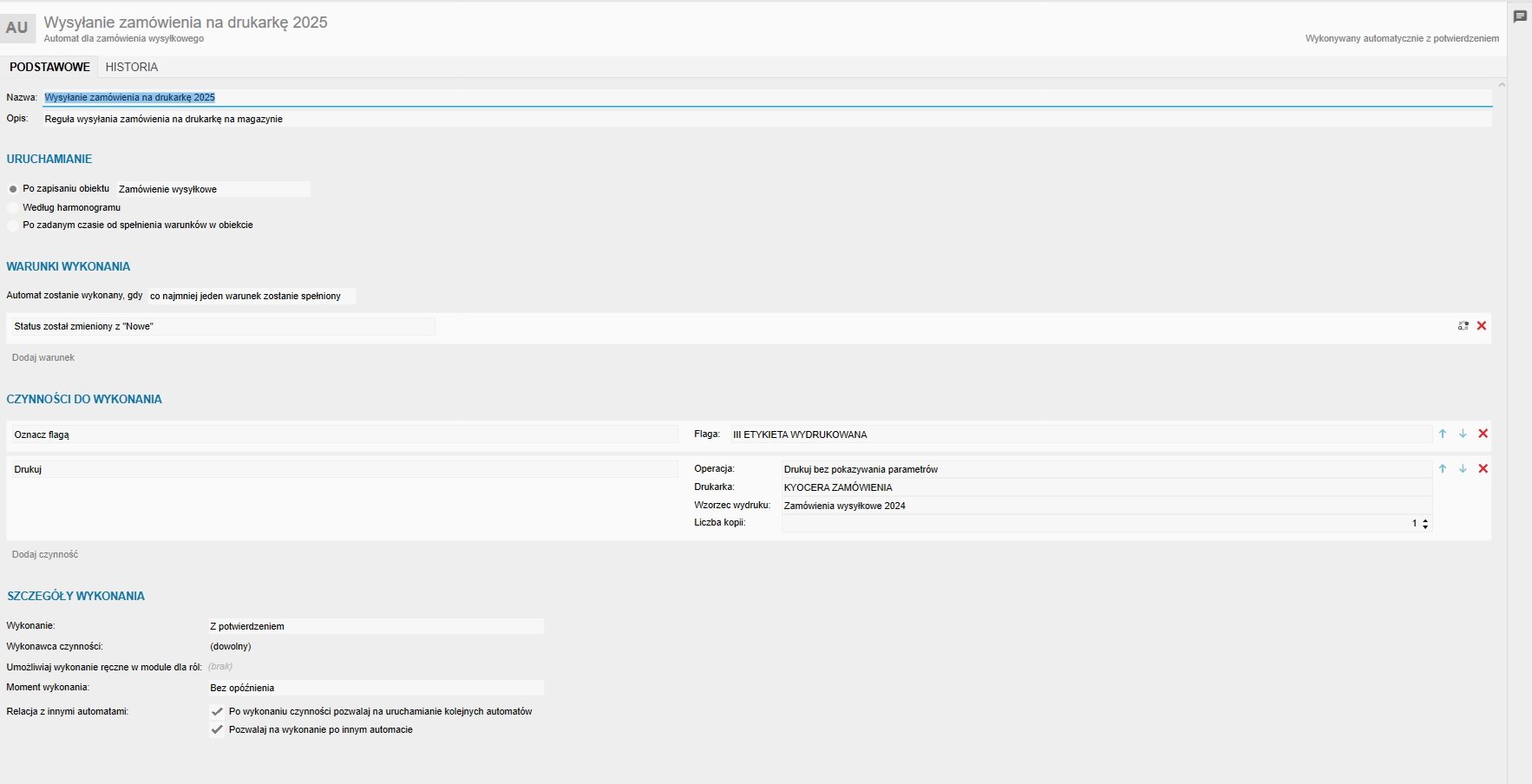Toggle "Pozwalaj na wykonanie po innym automacie" checkbox
The width and height of the screenshot is (1532, 784).
[218, 729]
